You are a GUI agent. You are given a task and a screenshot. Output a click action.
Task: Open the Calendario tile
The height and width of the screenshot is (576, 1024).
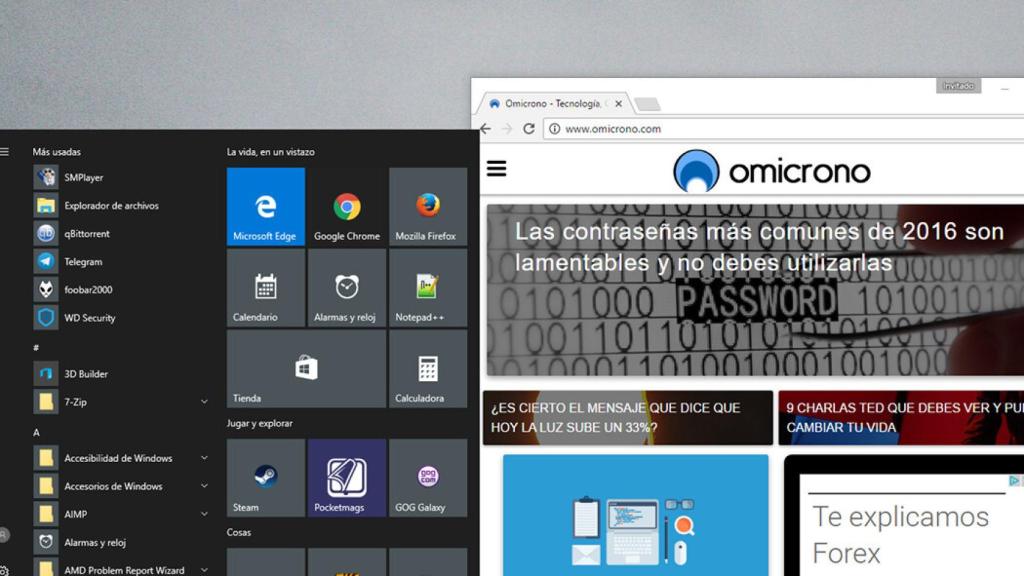pyautogui.click(x=264, y=288)
